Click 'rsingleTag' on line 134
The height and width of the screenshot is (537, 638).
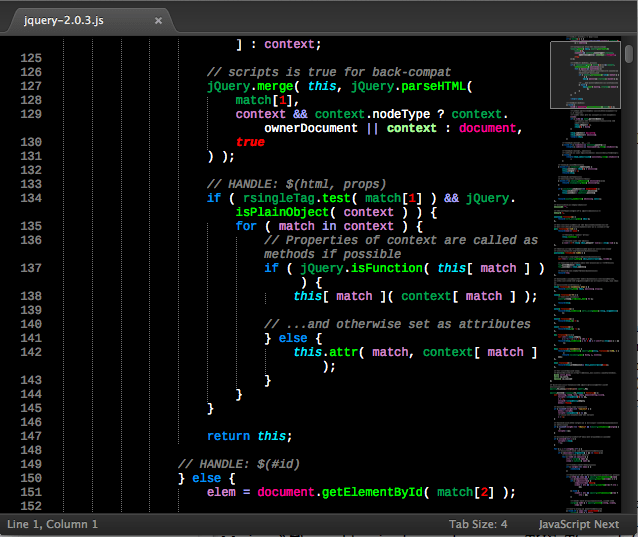coord(279,198)
